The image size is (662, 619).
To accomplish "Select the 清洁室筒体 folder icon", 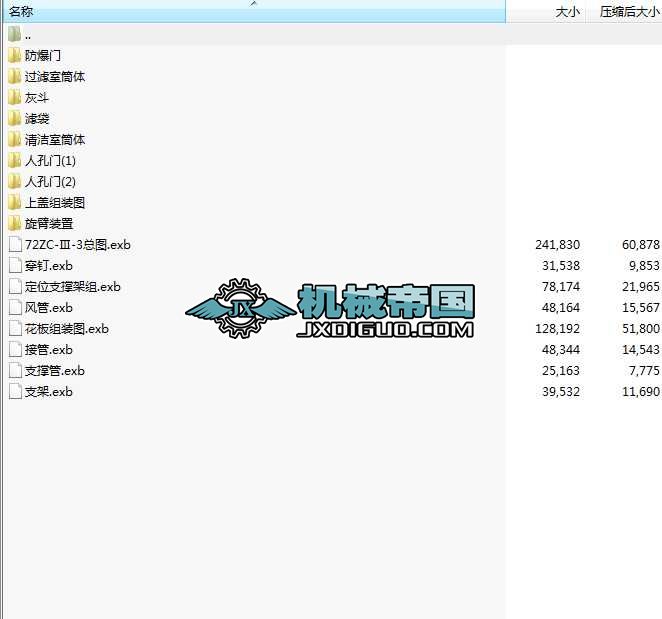I will (x=14, y=139).
